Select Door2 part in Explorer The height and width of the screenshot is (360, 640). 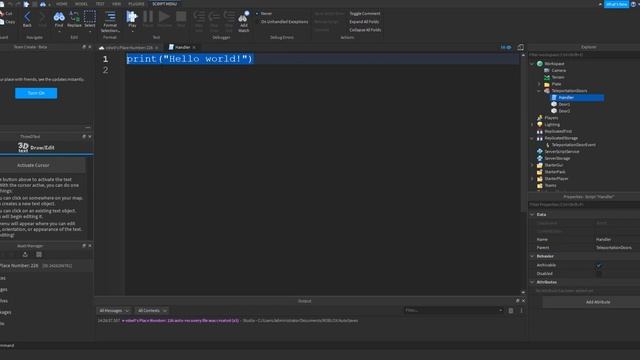tap(564, 111)
